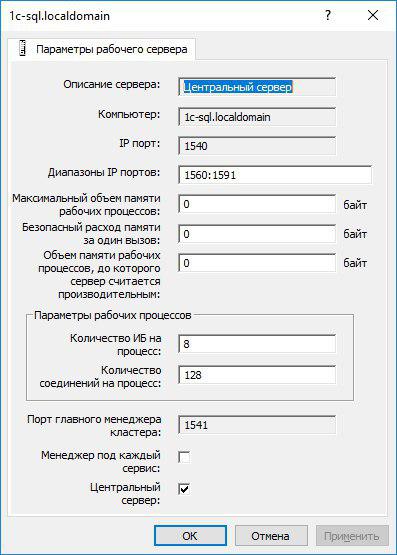
Task: Click the OK button
Action: (x=190, y=536)
